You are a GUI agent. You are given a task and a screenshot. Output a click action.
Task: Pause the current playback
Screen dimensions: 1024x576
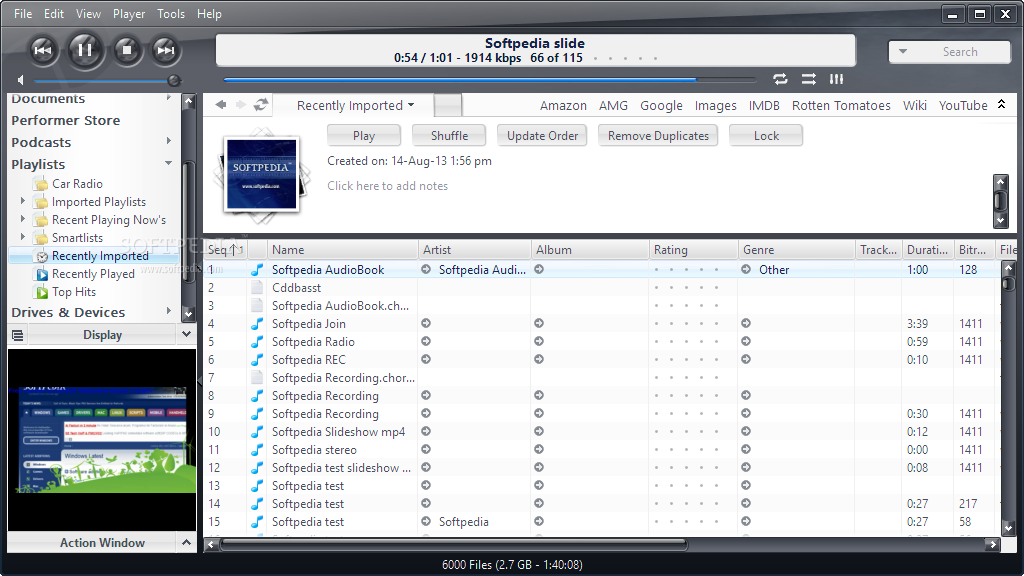(84, 50)
